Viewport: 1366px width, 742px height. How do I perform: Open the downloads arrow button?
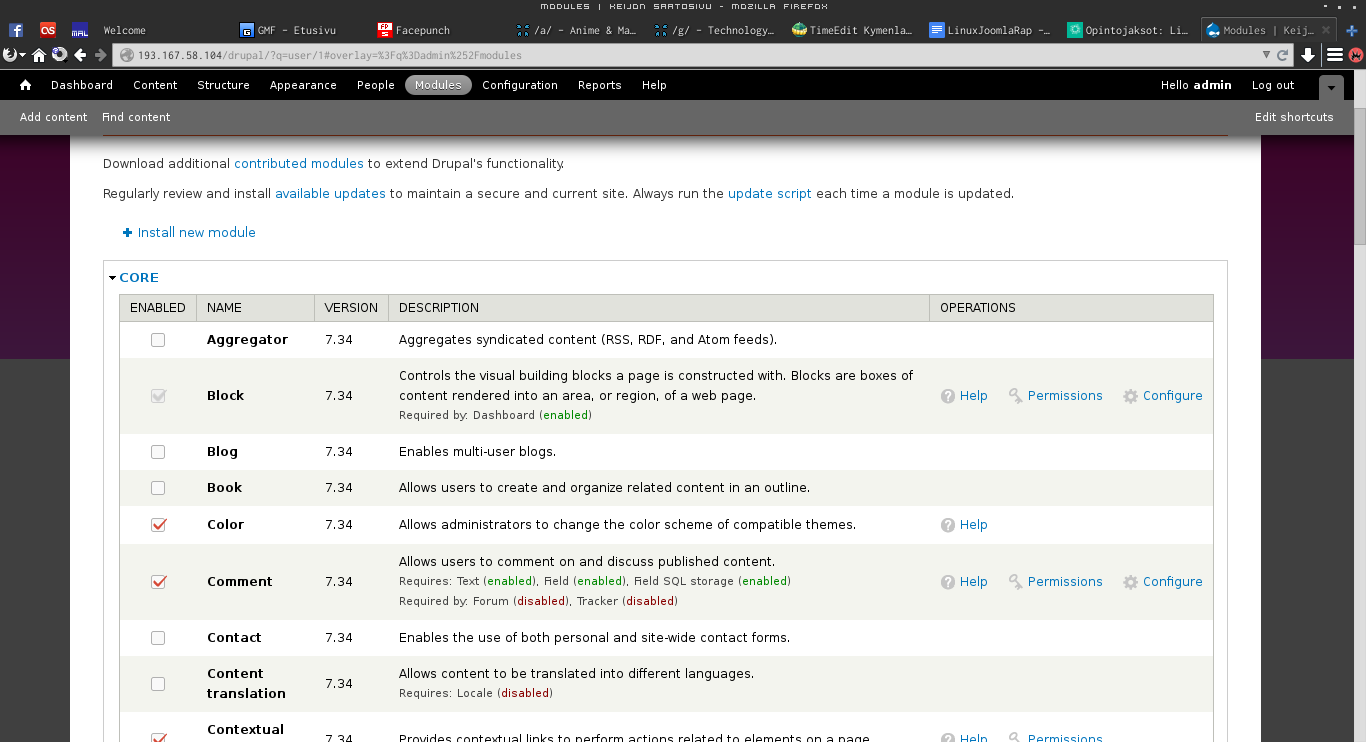(1307, 55)
